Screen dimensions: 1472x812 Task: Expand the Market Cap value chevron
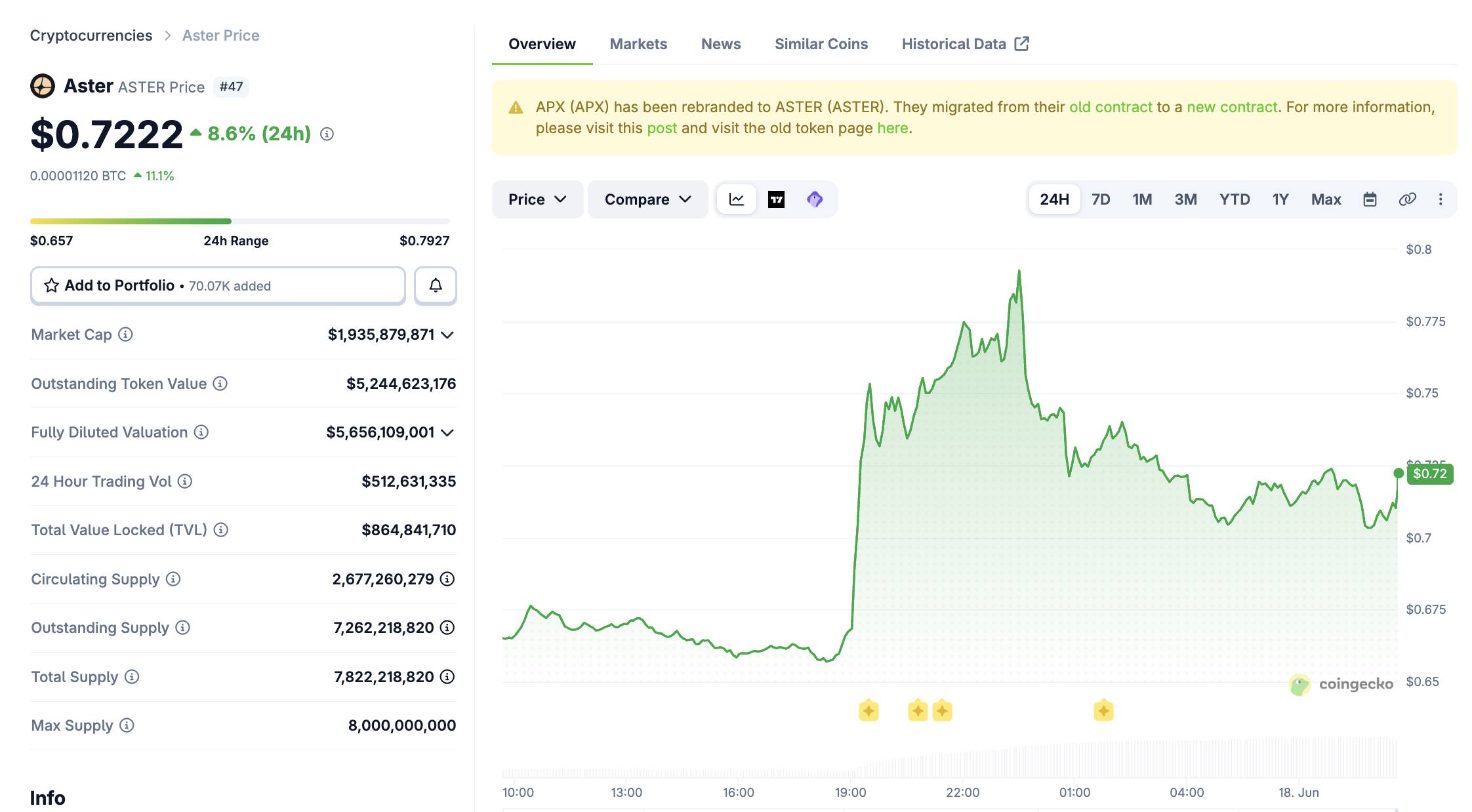(x=447, y=335)
